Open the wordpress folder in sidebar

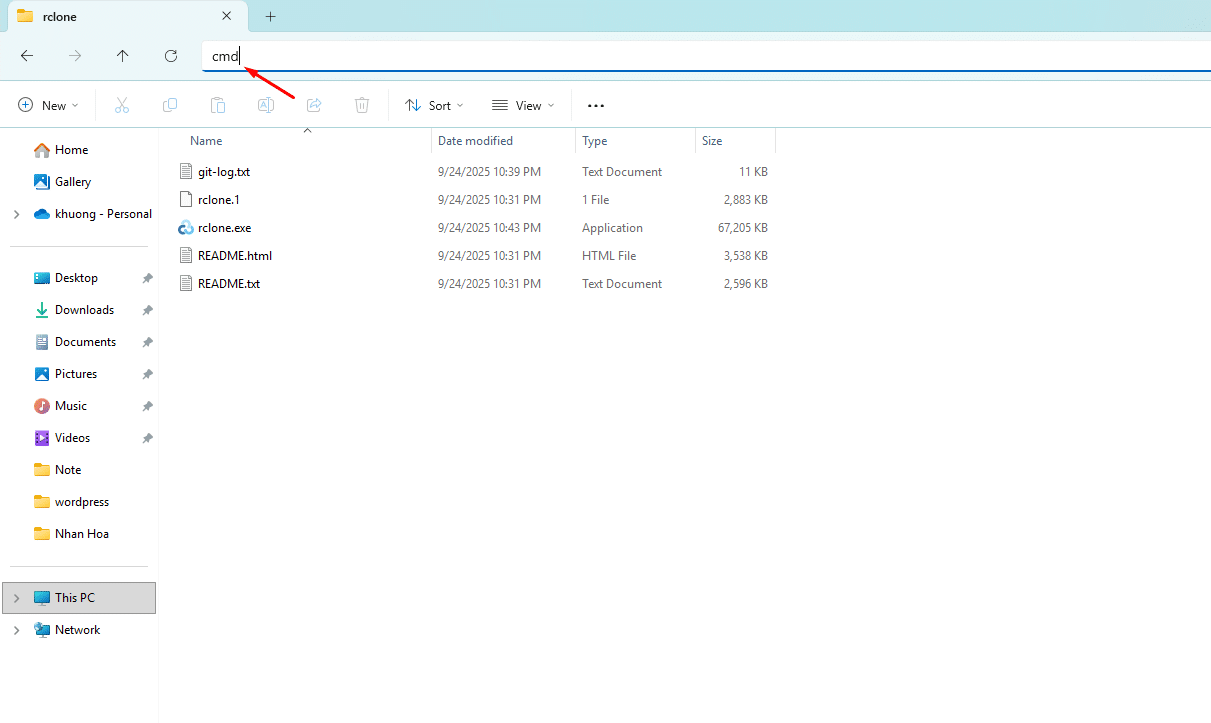coord(81,502)
